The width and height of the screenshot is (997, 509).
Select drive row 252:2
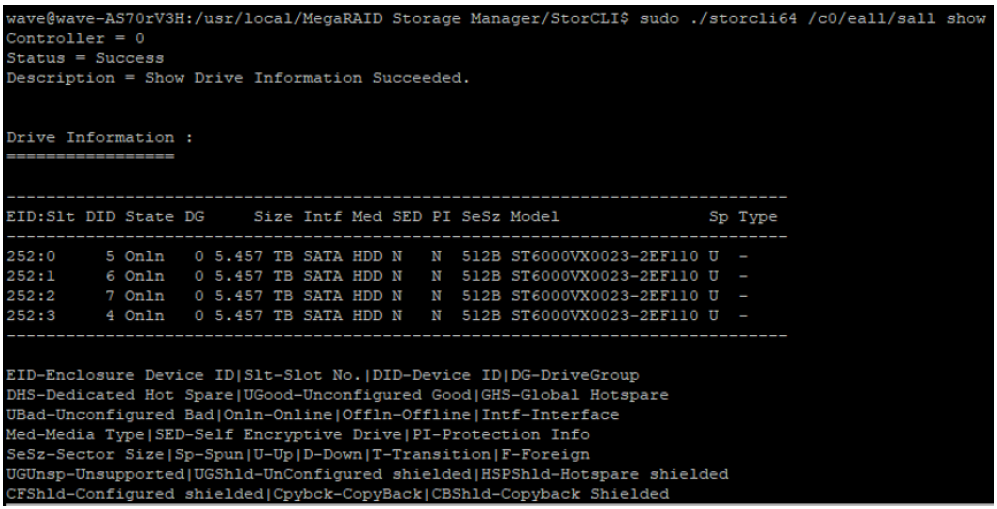(377, 295)
